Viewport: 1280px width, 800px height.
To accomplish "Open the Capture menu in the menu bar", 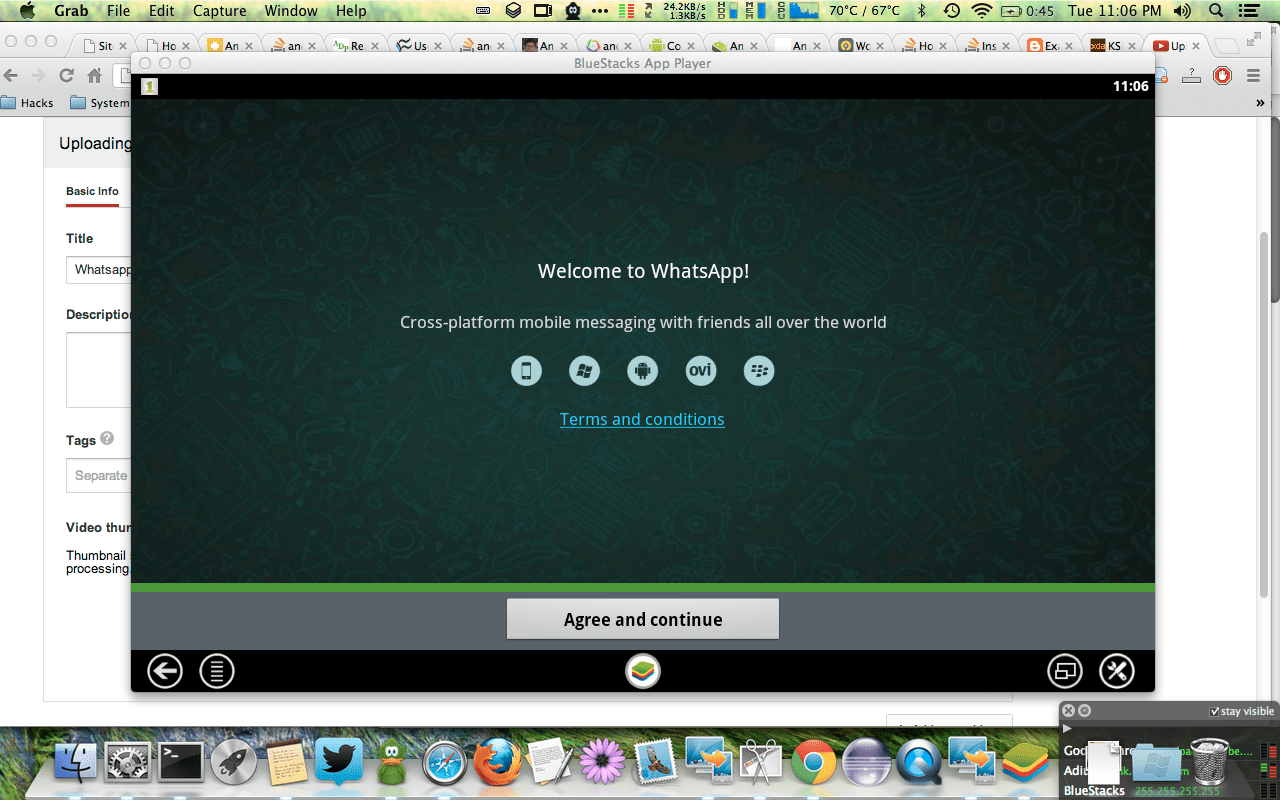I will (x=219, y=11).
